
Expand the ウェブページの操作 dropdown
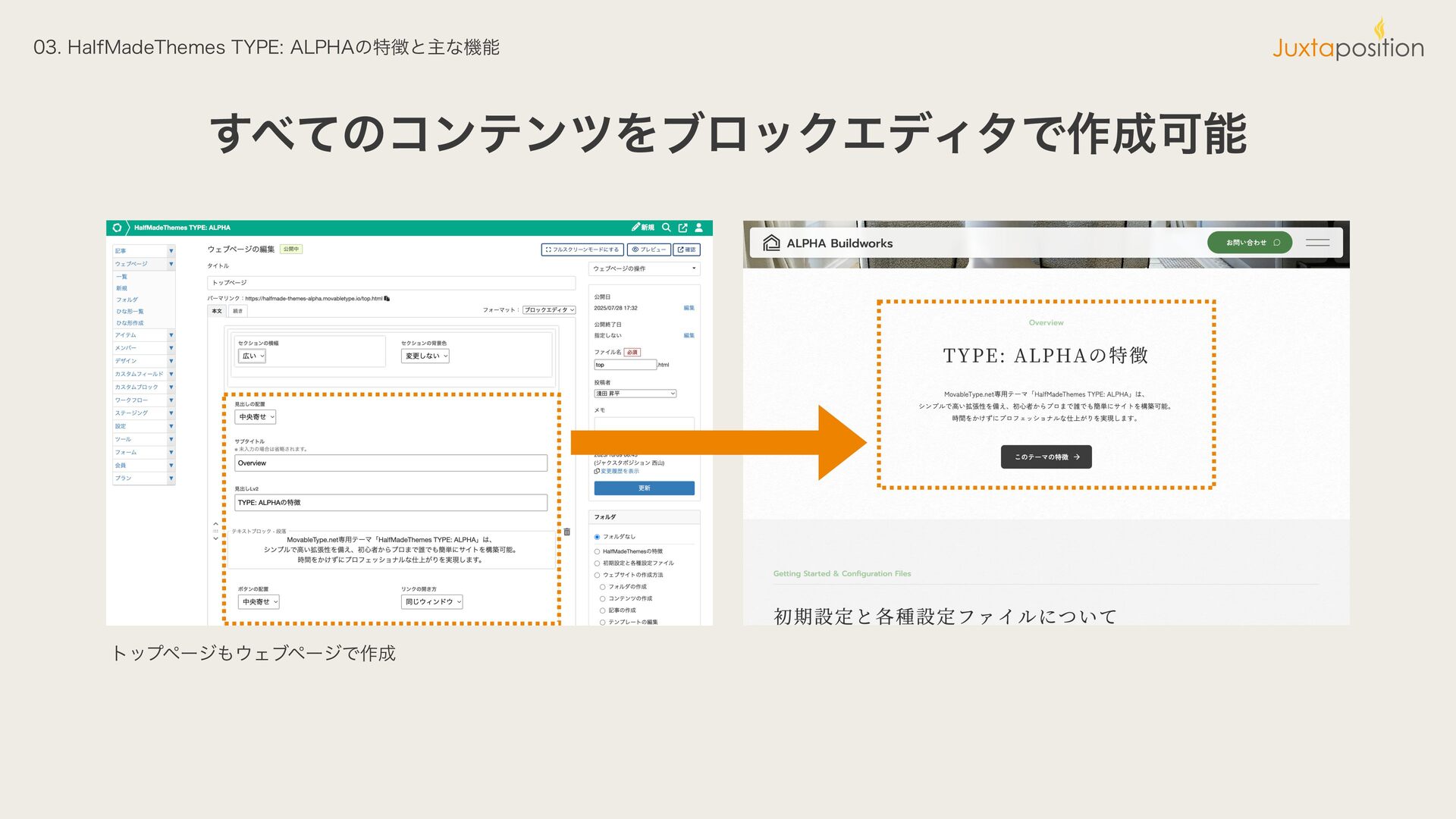644,268
